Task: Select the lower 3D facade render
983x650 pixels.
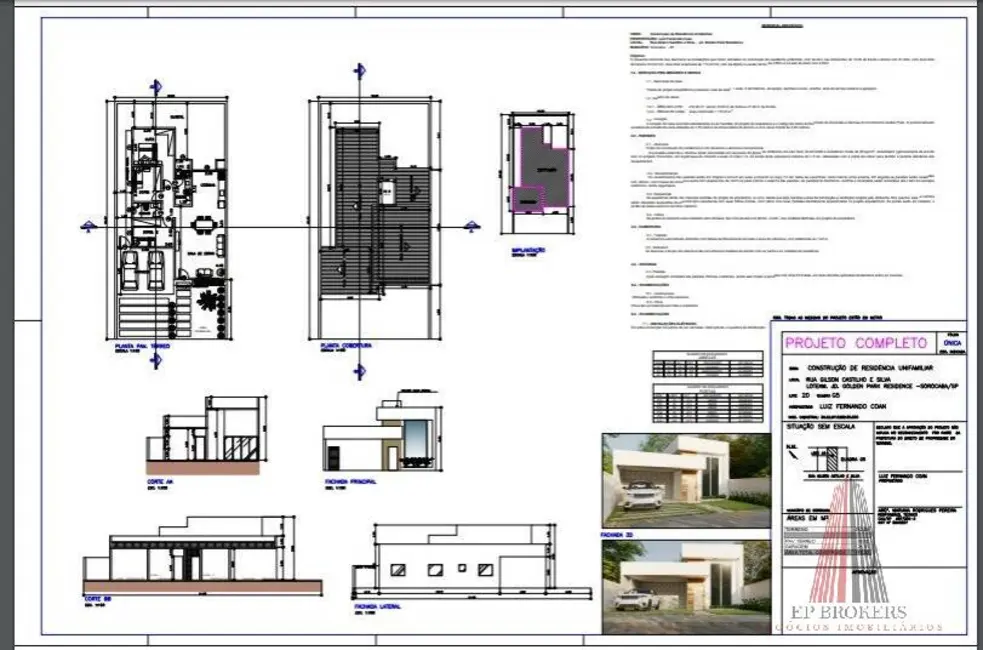Action: [x=686, y=587]
